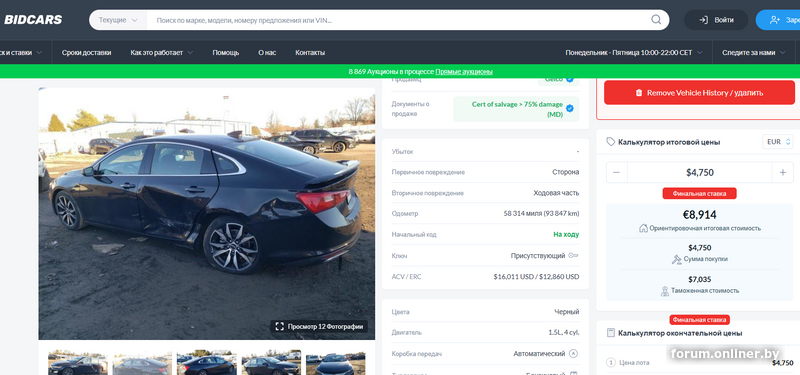Click the customs officer icon beside Таможенная стоимость
This screenshot has height=375, width=800.
(x=664, y=291)
